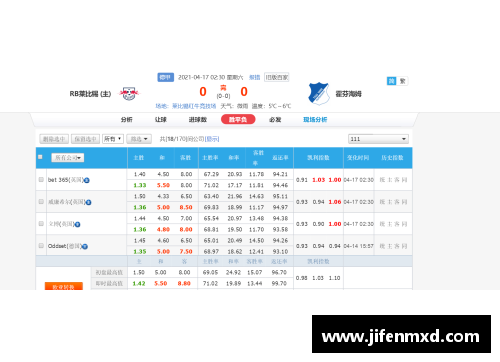Image resolution: width=500 pixels, height=362 pixels.
Task: Tick the Oddset row checkbox
Action: (x=41, y=246)
